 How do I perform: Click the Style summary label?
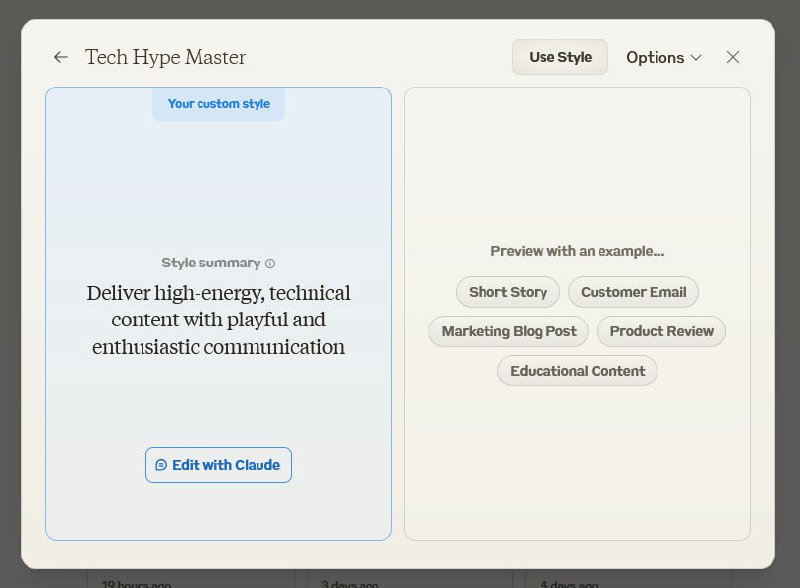pos(210,263)
